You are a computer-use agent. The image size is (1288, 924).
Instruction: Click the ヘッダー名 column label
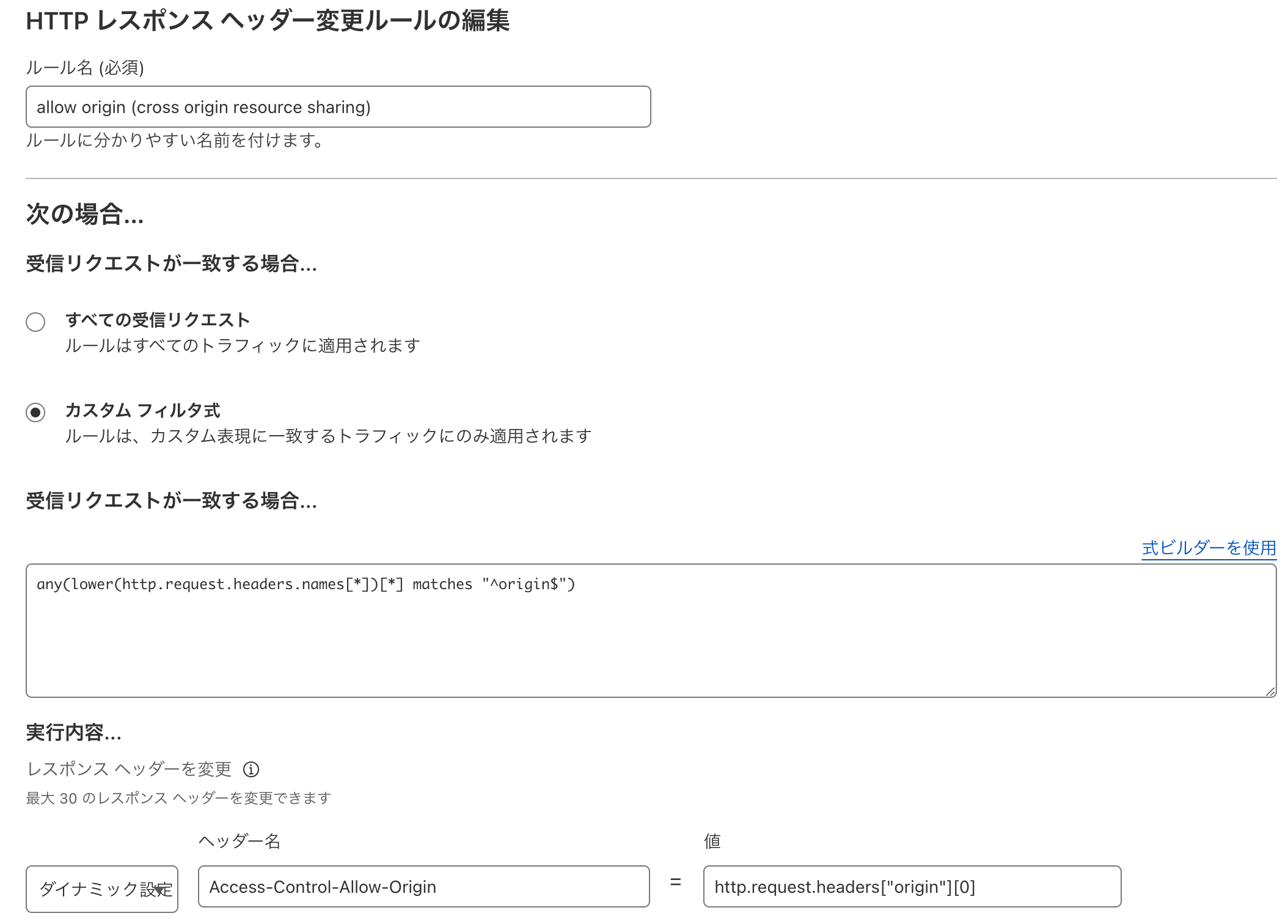tap(241, 841)
